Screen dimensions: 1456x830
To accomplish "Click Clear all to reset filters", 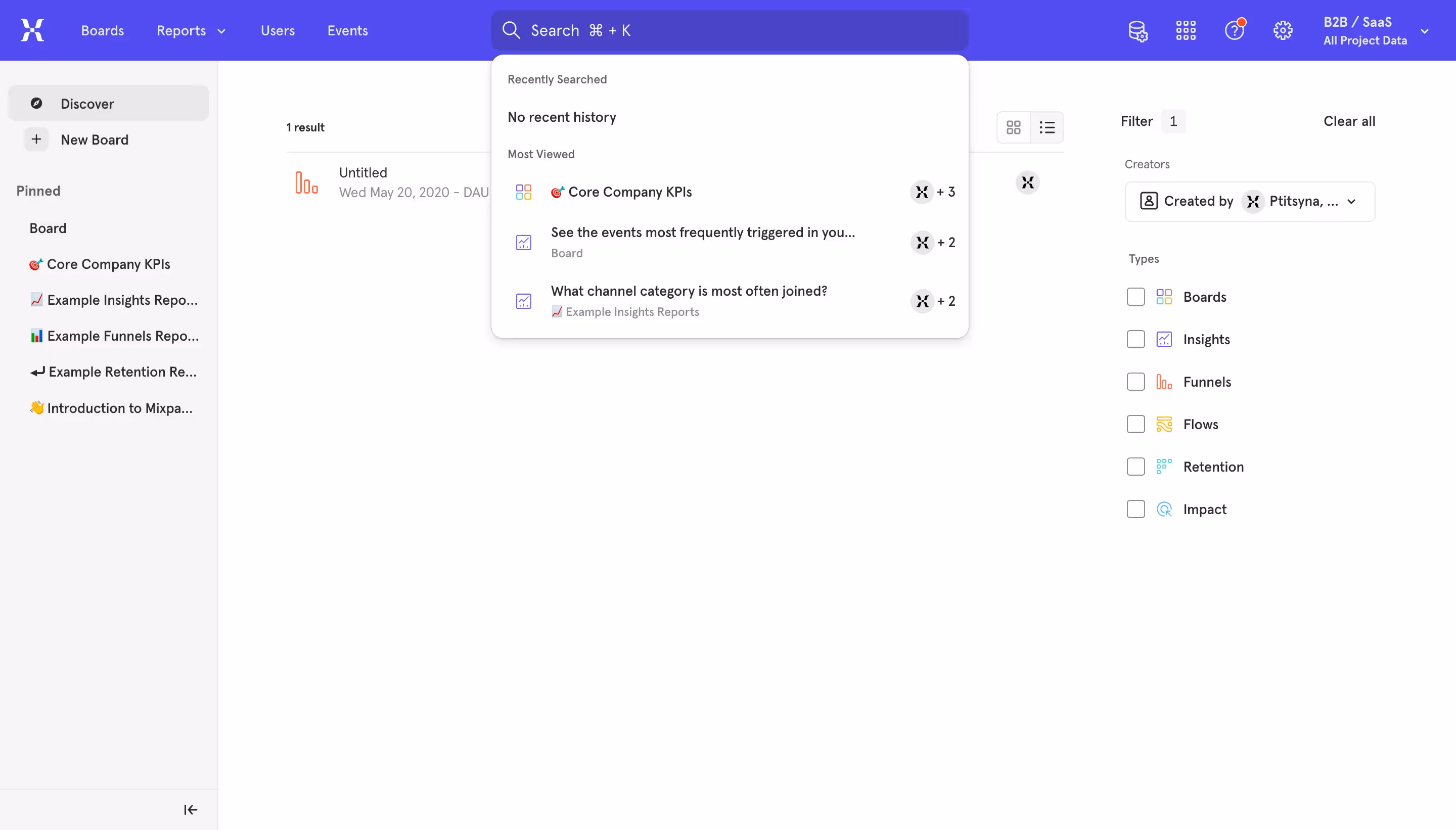I will point(1349,121).
